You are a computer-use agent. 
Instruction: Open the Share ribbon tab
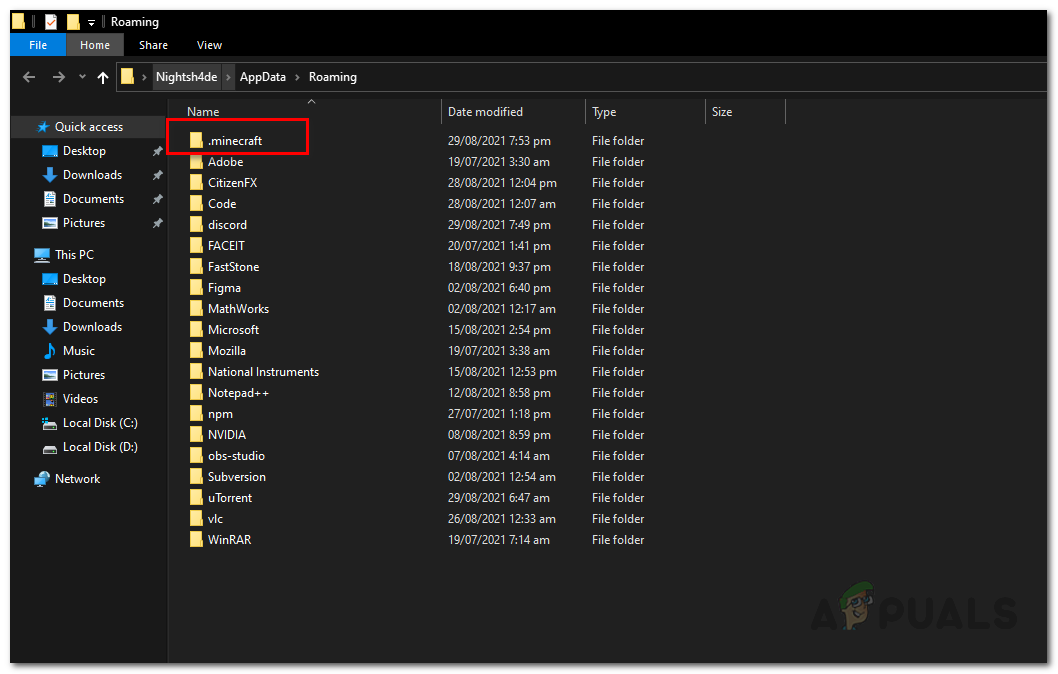pyautogui.click(x=153, y=45)
